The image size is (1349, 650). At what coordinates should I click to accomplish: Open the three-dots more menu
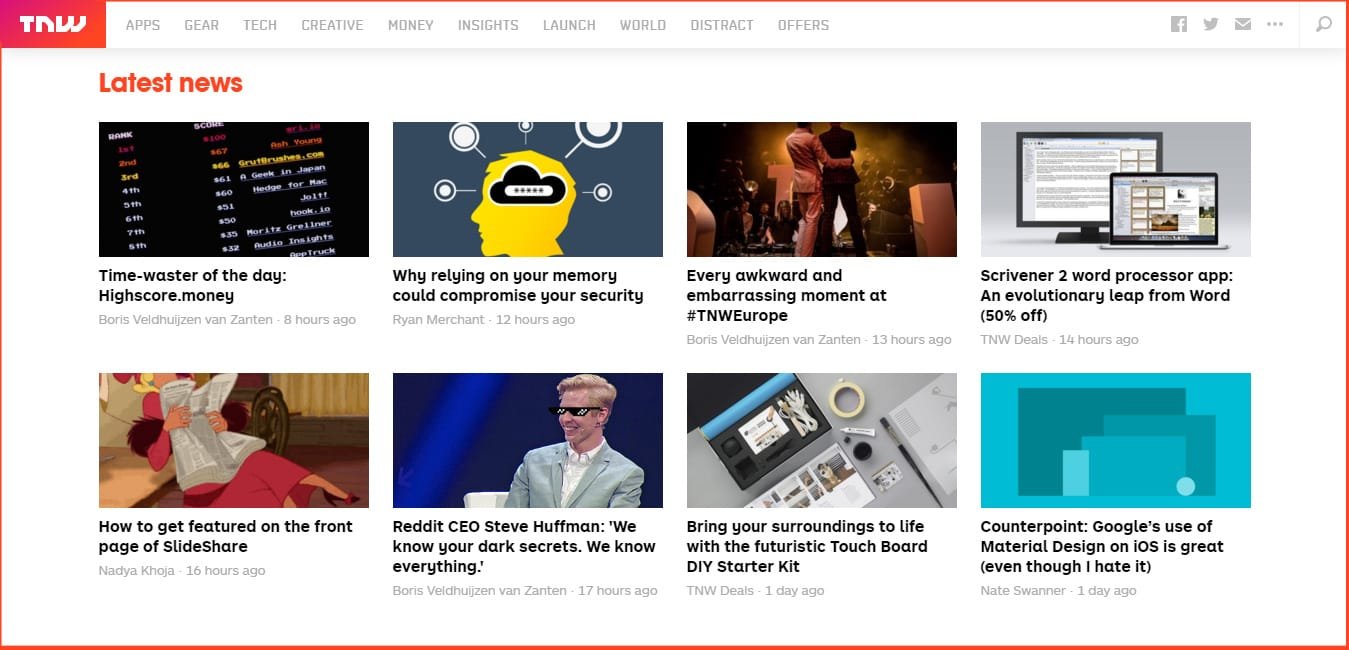click(1275, 24)
